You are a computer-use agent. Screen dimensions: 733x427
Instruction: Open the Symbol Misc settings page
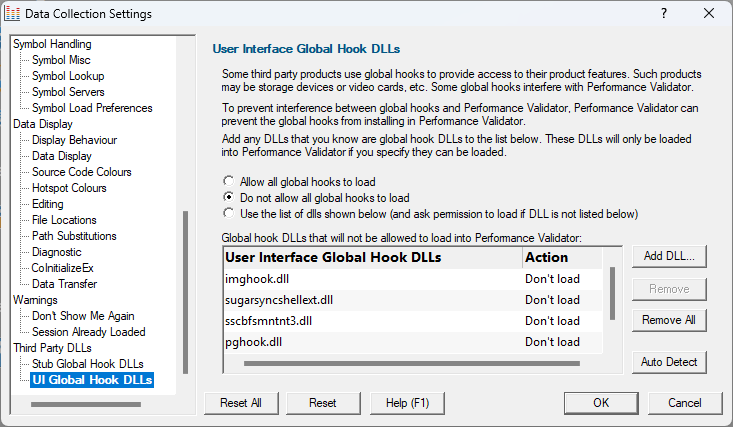61,60
